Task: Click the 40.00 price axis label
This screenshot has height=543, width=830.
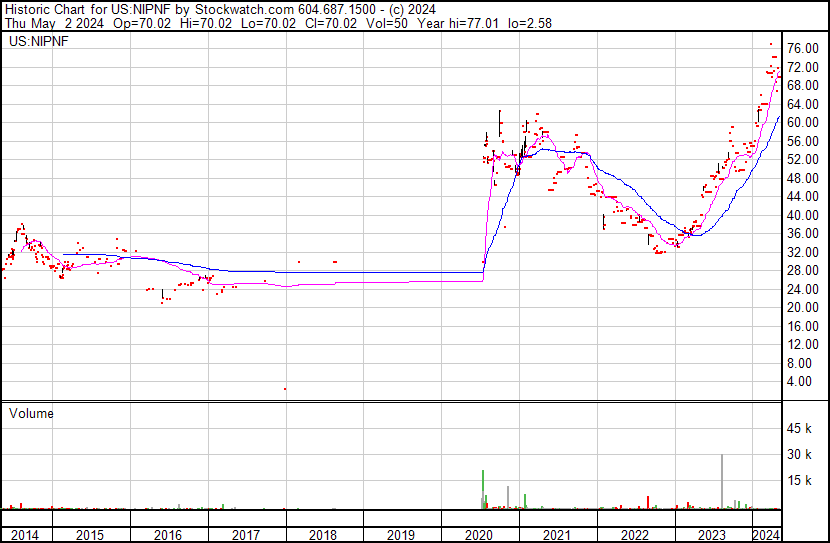Action: coord(803,215)
